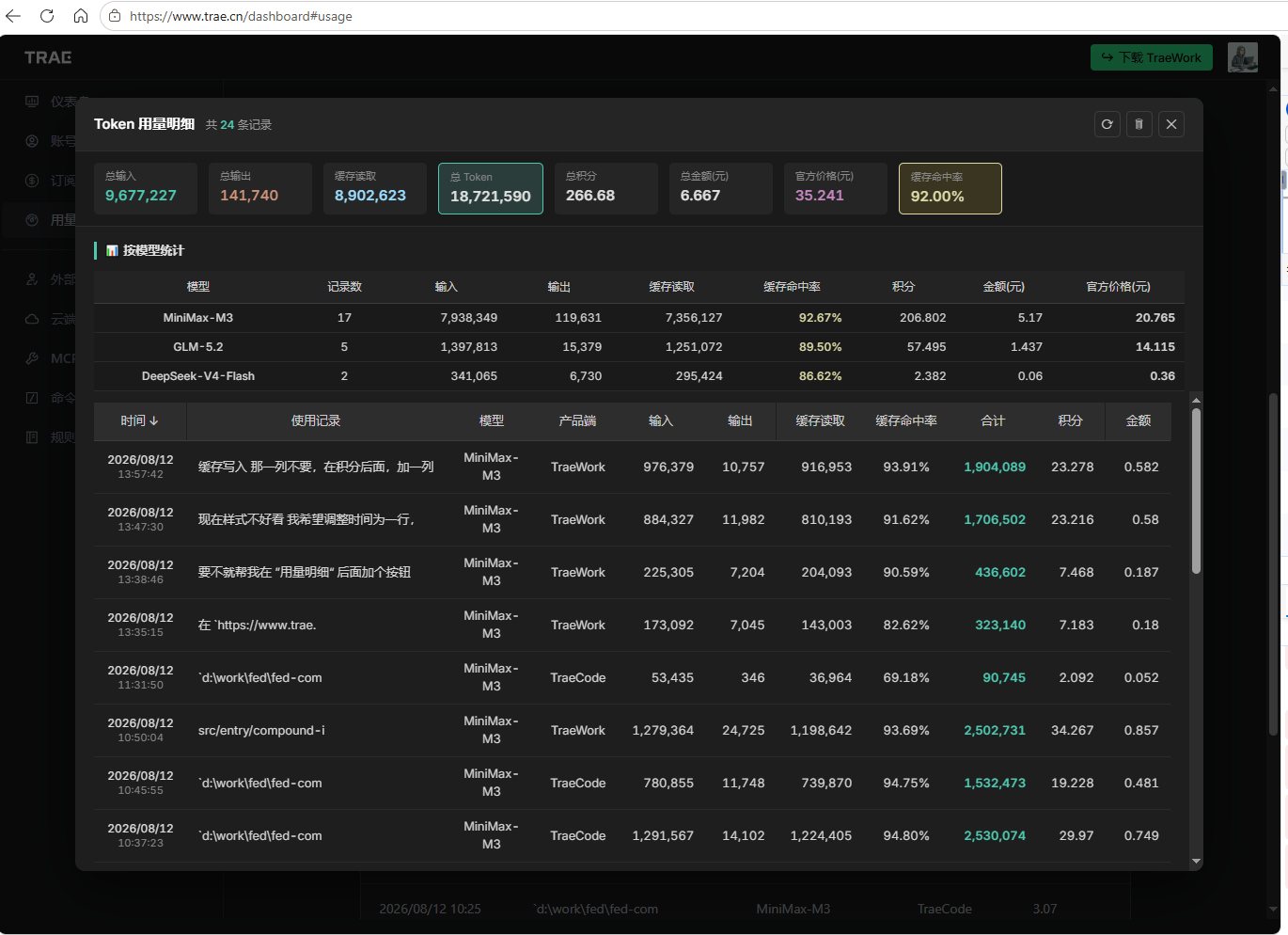
Task: Click the dashboard monitor sidebar icon
Action: (32, 102)
